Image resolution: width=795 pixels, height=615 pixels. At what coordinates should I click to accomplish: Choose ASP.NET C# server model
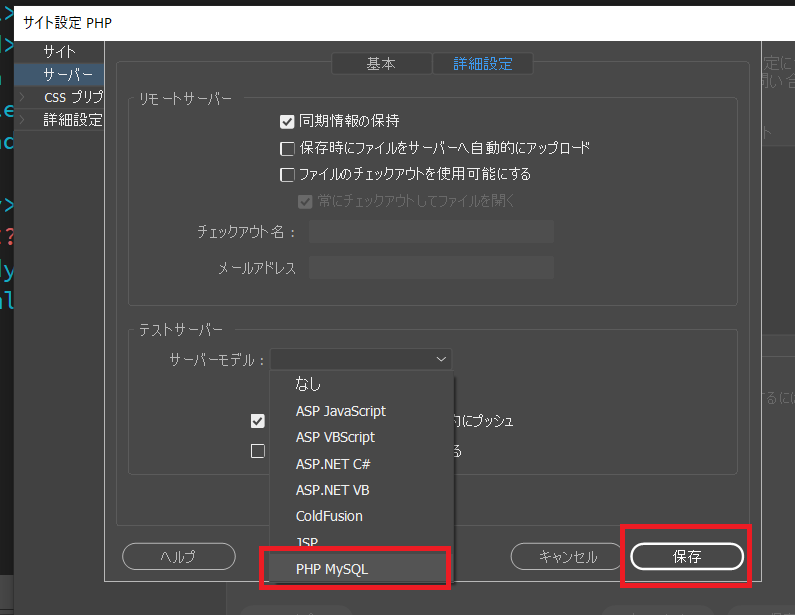(326, 464)
